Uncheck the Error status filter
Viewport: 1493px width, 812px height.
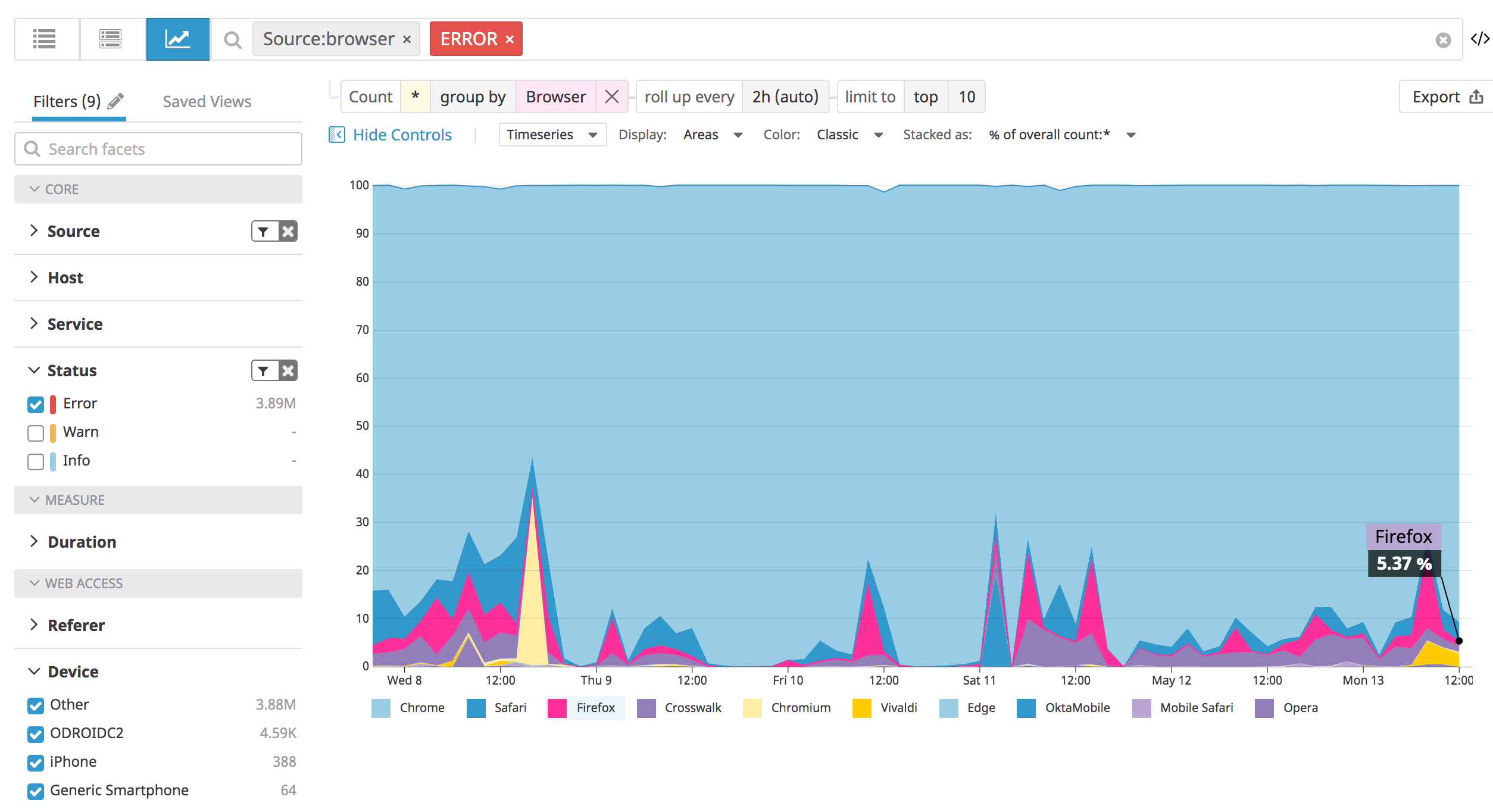(35, 404)
